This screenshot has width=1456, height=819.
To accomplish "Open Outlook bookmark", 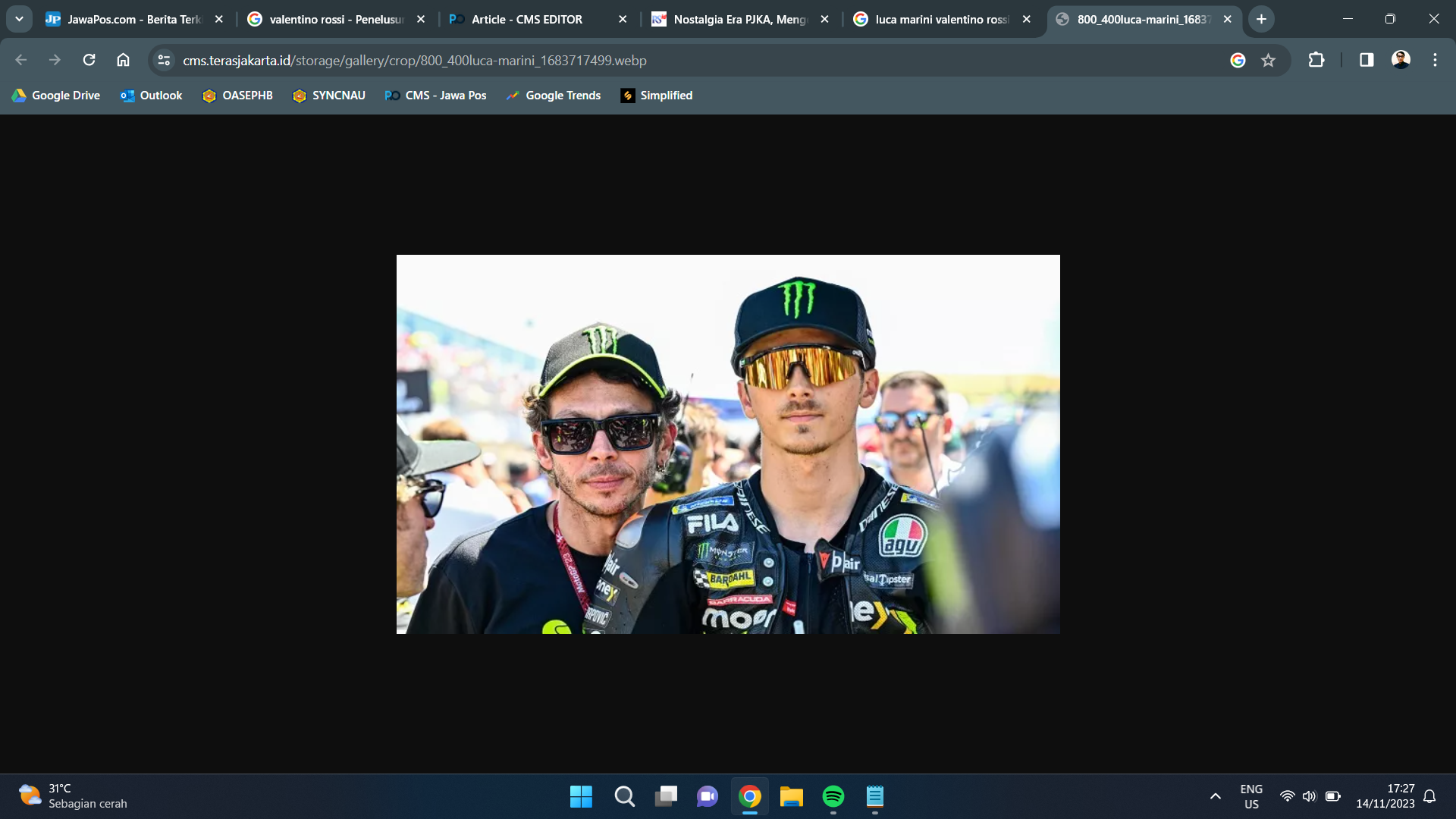I will (151, 96).
